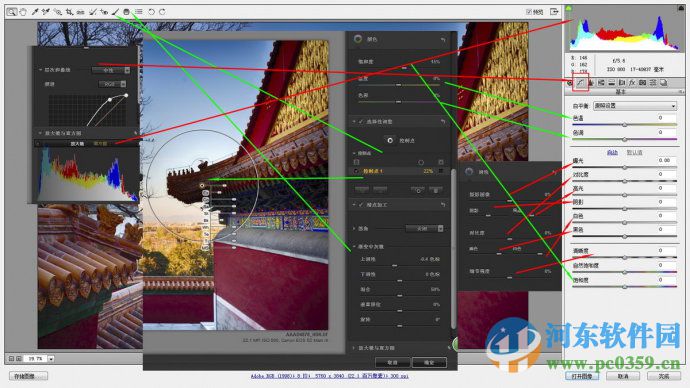Image resolution: width=690 pixels, height=388 pixels.
Task: Open the Detail panel tab
Action: pyautogui.click(x=591, y=82)
